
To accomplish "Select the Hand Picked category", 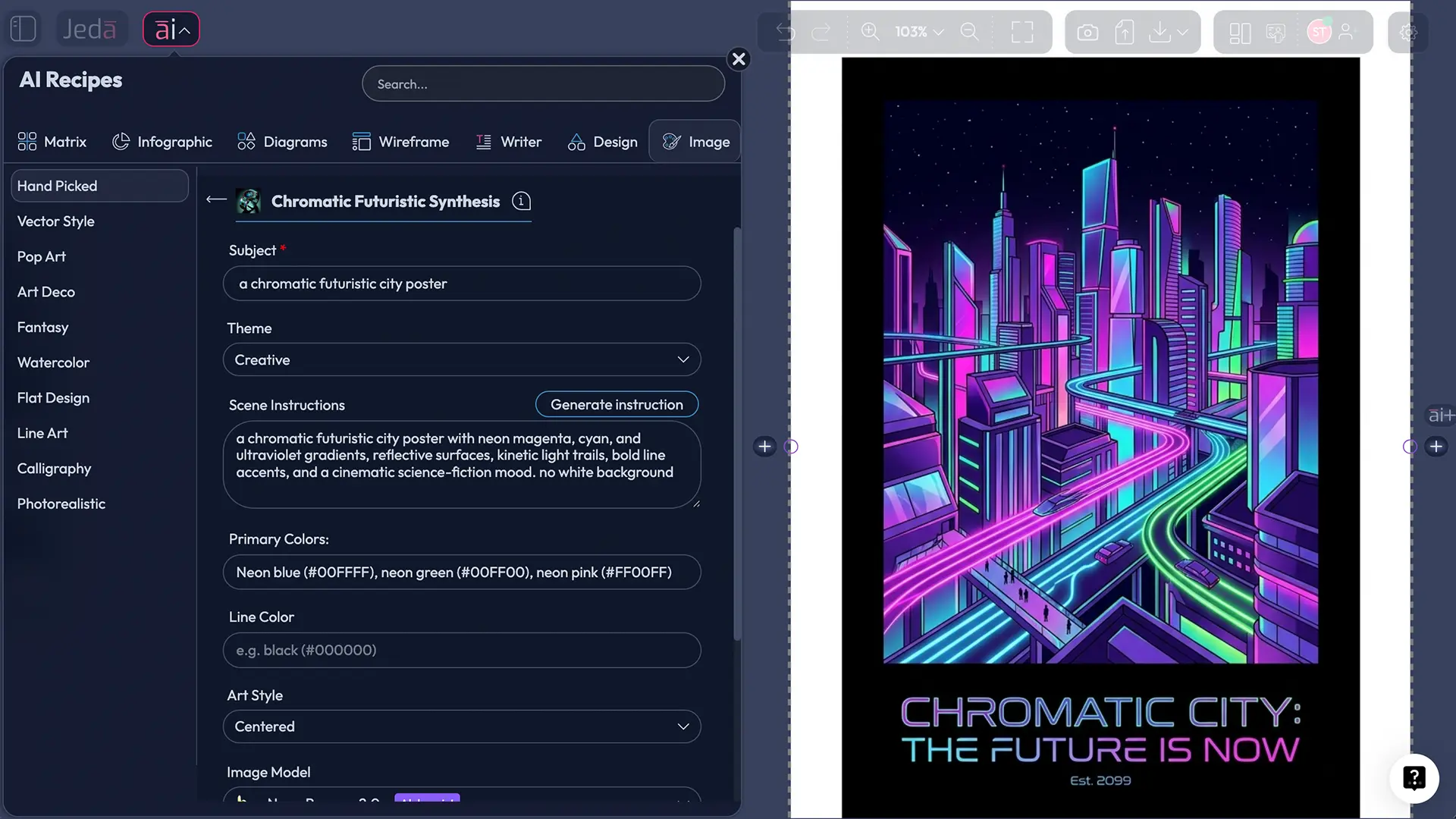I will pyautogui.click(x=99, y=186).
